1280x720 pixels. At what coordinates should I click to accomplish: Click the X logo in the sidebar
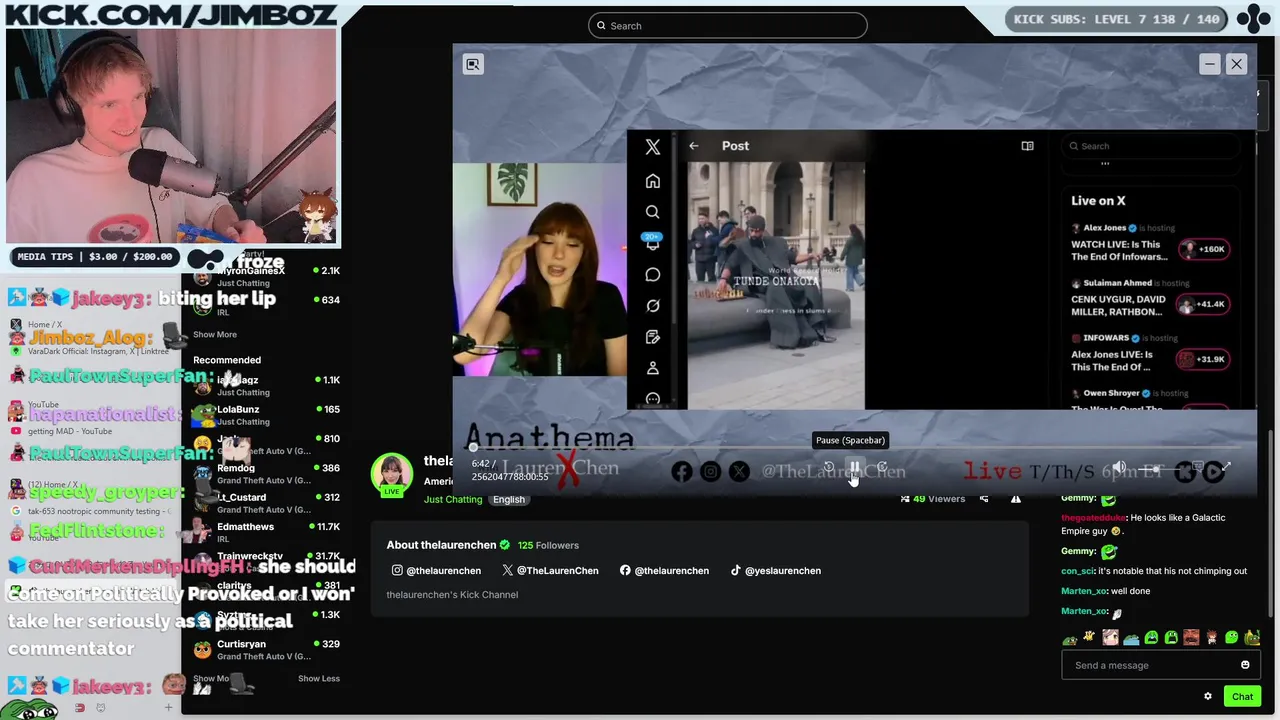pos(653,147)
